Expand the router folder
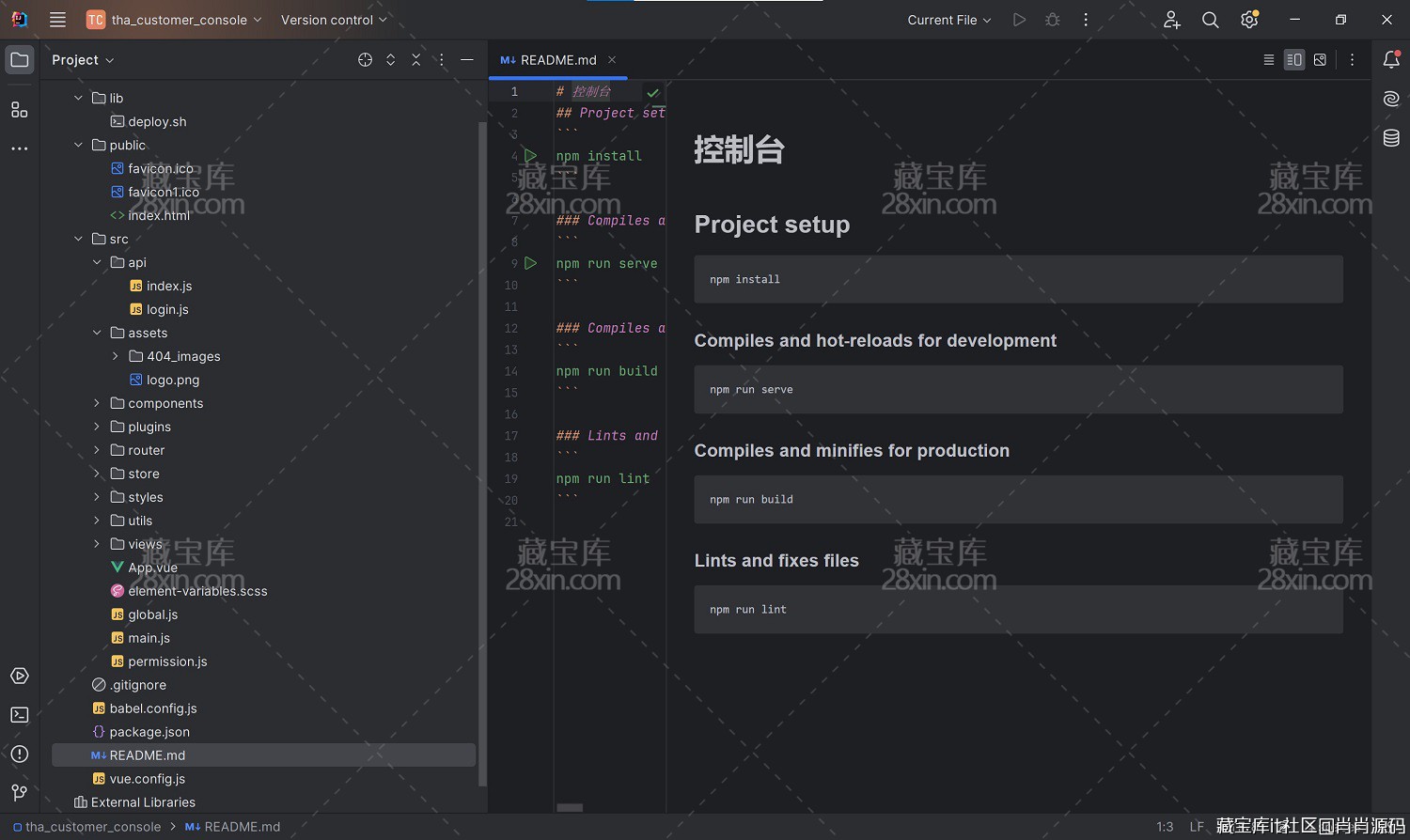Screen dimensions: 1410x840 coord(97,451)
